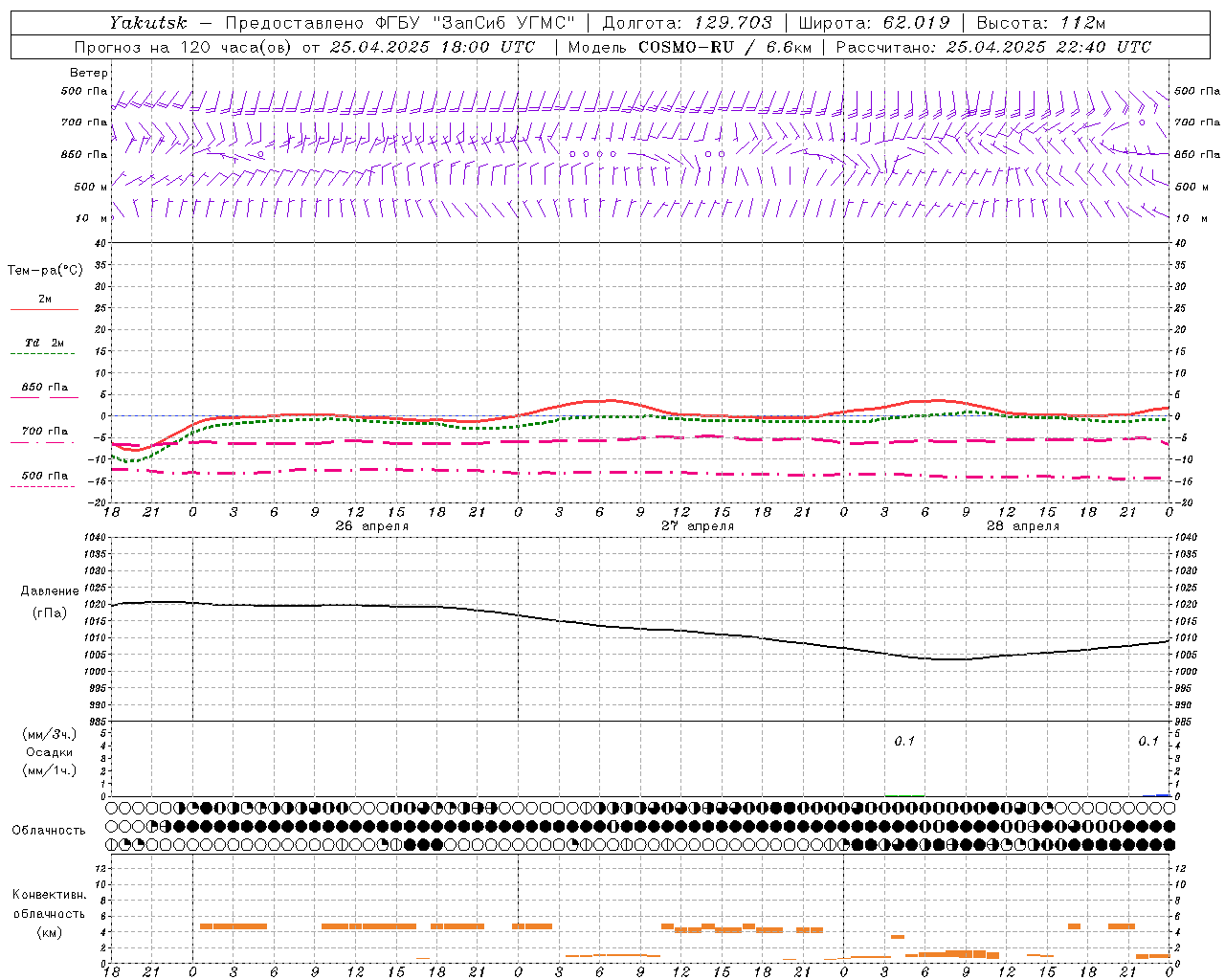Click the forecast start time 25.04.2025 18:00 UTC
This screenshot has height=980, width=1225.
[432, 47]
